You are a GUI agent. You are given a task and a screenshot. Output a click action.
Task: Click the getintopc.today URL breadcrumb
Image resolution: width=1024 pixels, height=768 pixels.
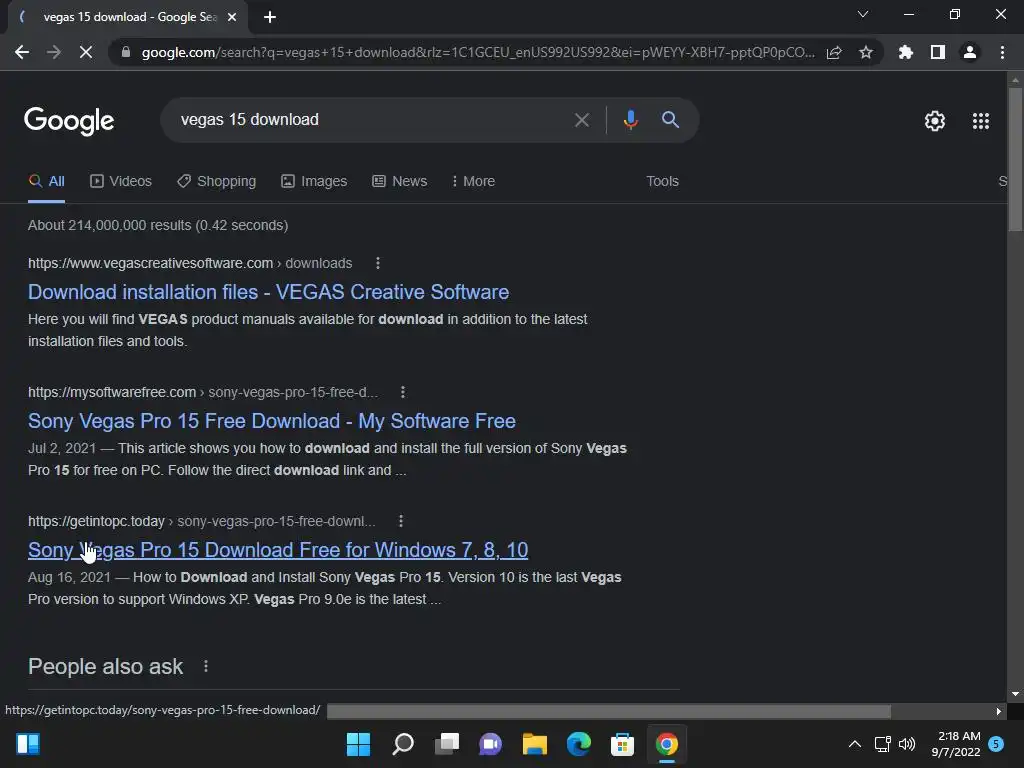202,521
